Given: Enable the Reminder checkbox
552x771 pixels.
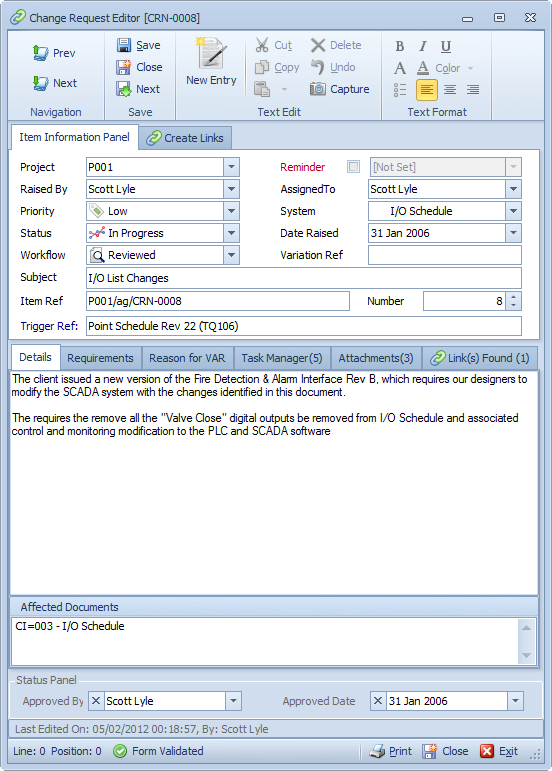Looking at the screenshot, I should pyautogui.click(x=353, y=166).
